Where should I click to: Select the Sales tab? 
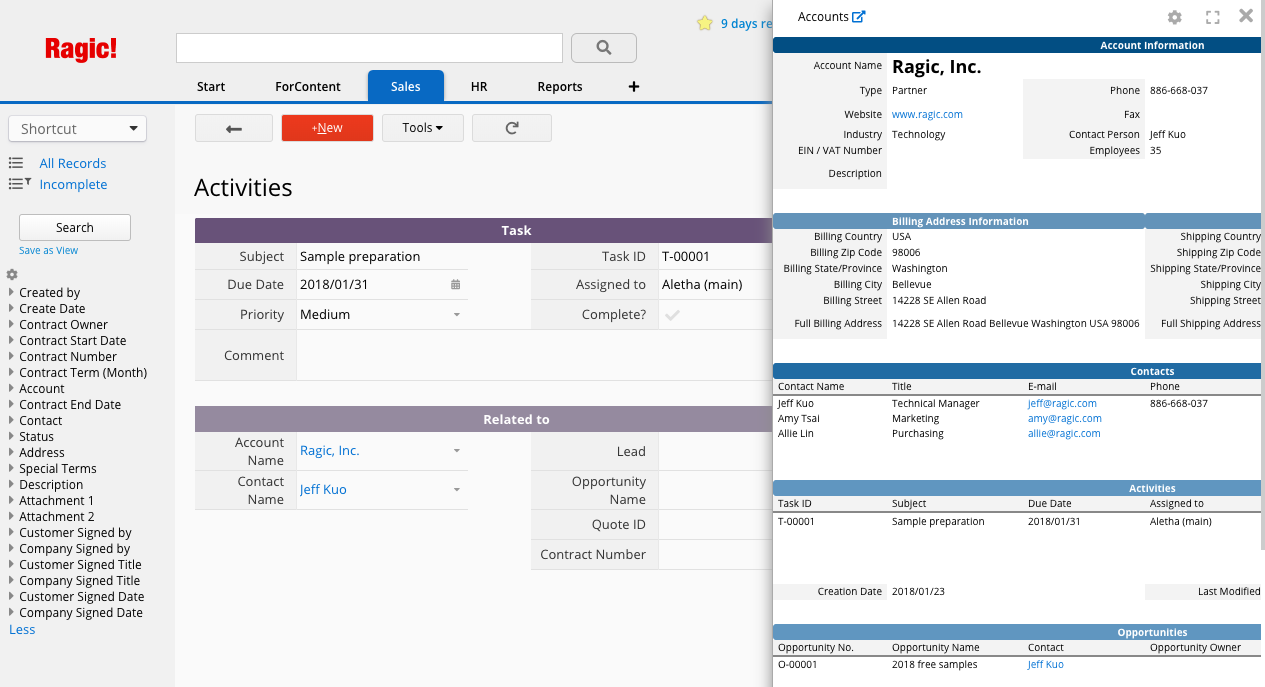pos(405,86)
